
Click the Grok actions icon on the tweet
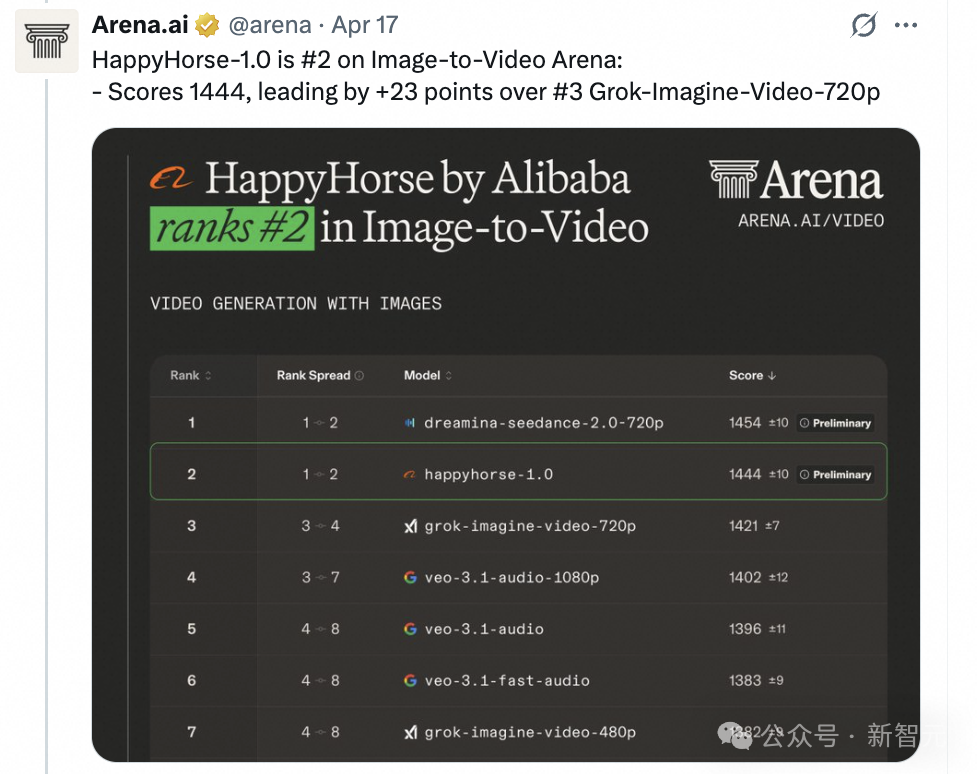[x=862, y=26]
